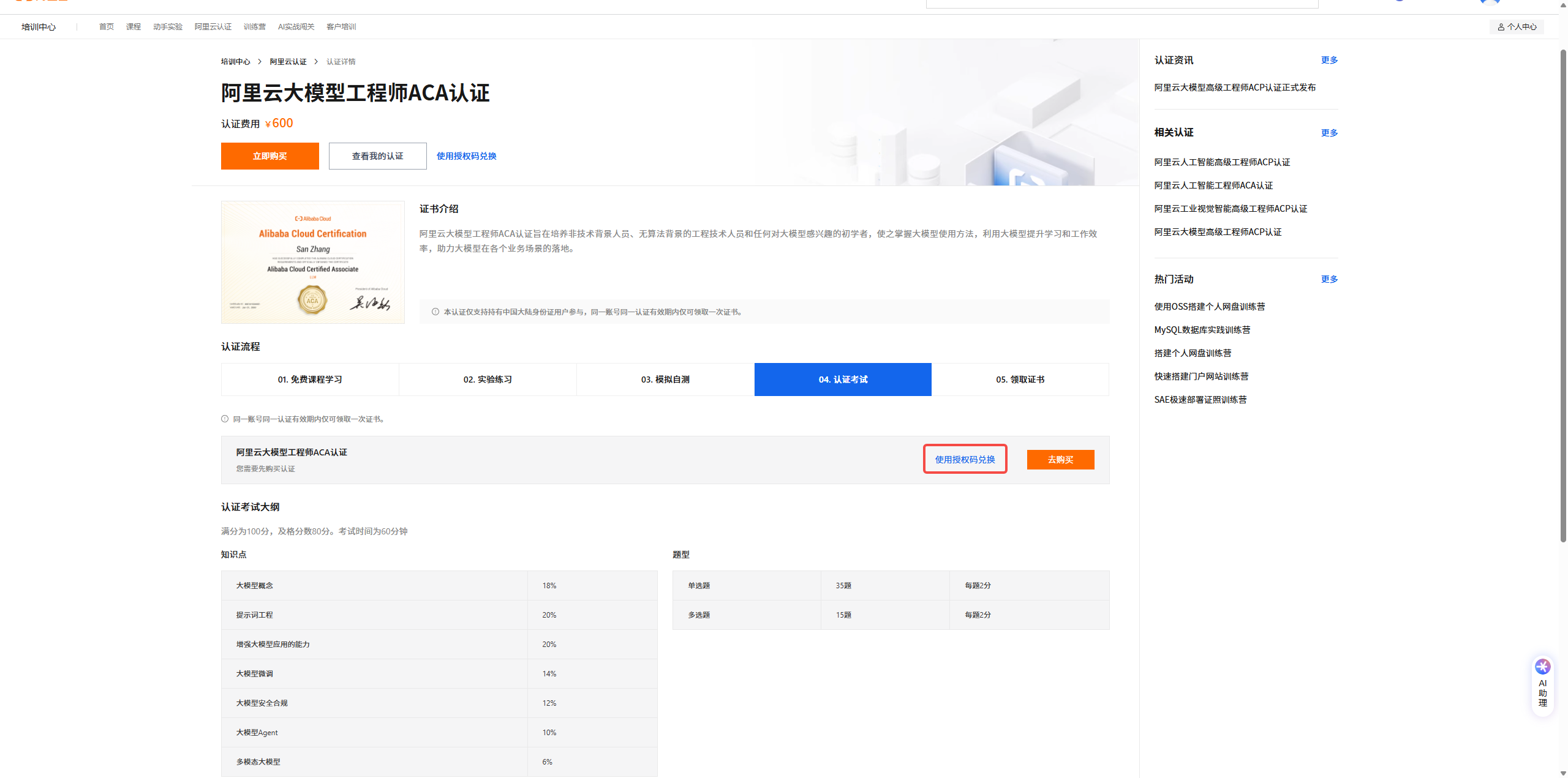The image size is (1568, 778).
Task: Open 使用OSS搭建个人网盘训练营 activity
Action: tap(1210, 307)
